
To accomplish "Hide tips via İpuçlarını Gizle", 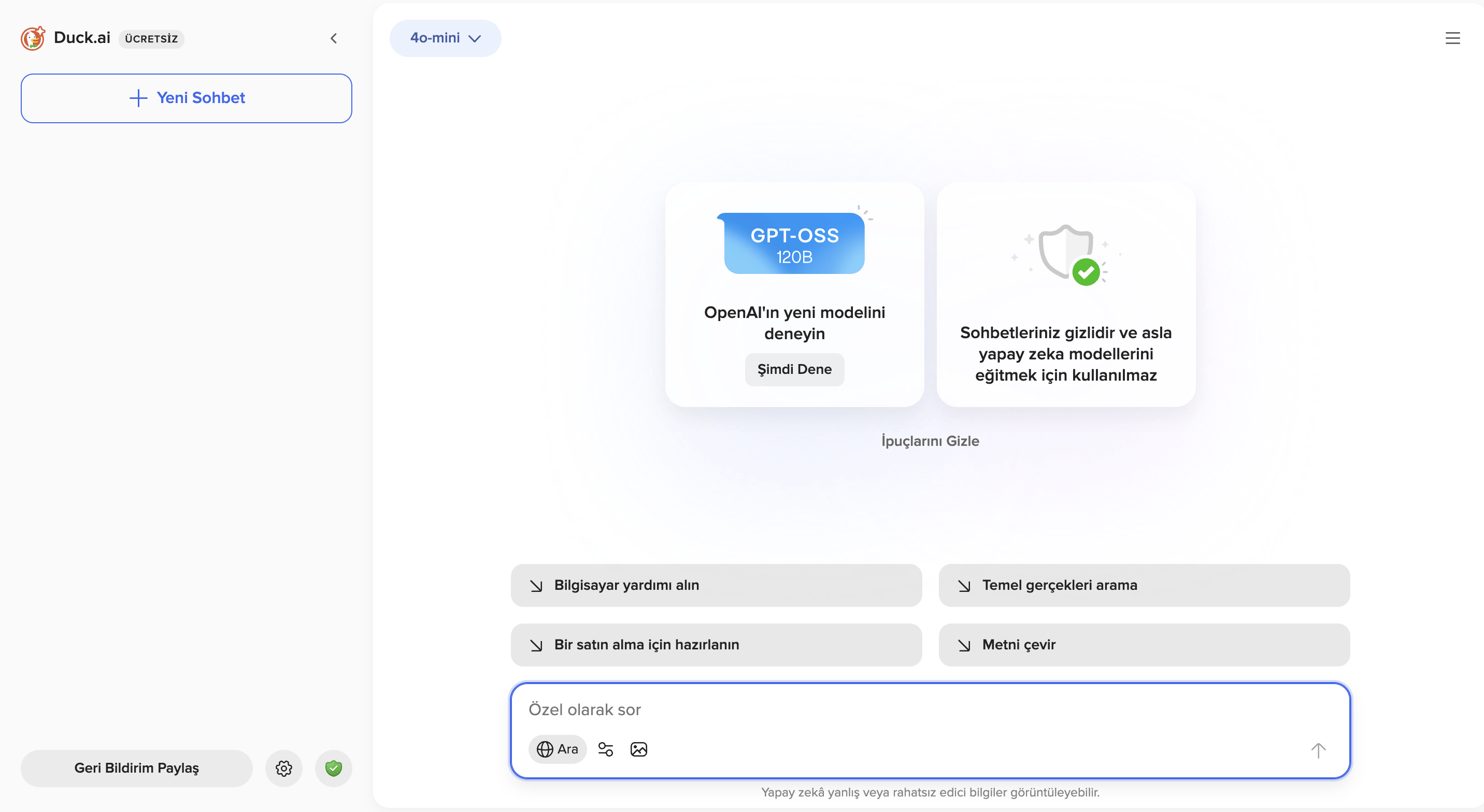I will (929, 441).
